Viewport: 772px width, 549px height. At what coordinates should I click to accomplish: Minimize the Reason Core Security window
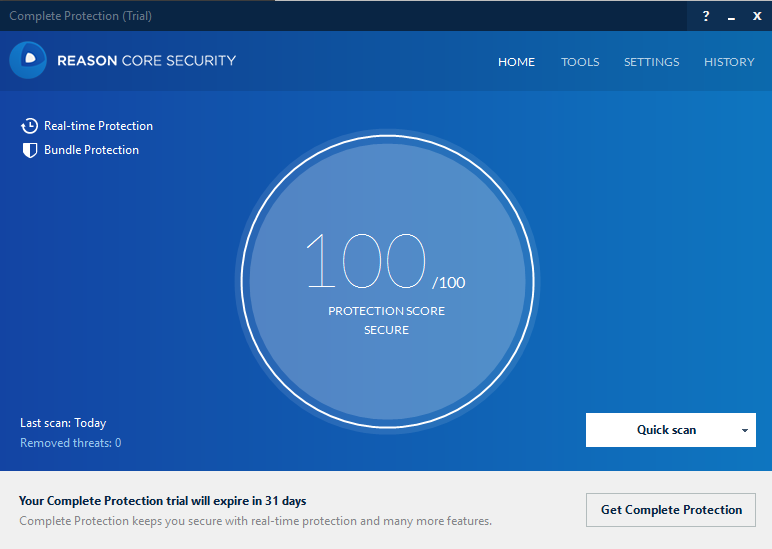pyautogui.click(x=732, y=16)
